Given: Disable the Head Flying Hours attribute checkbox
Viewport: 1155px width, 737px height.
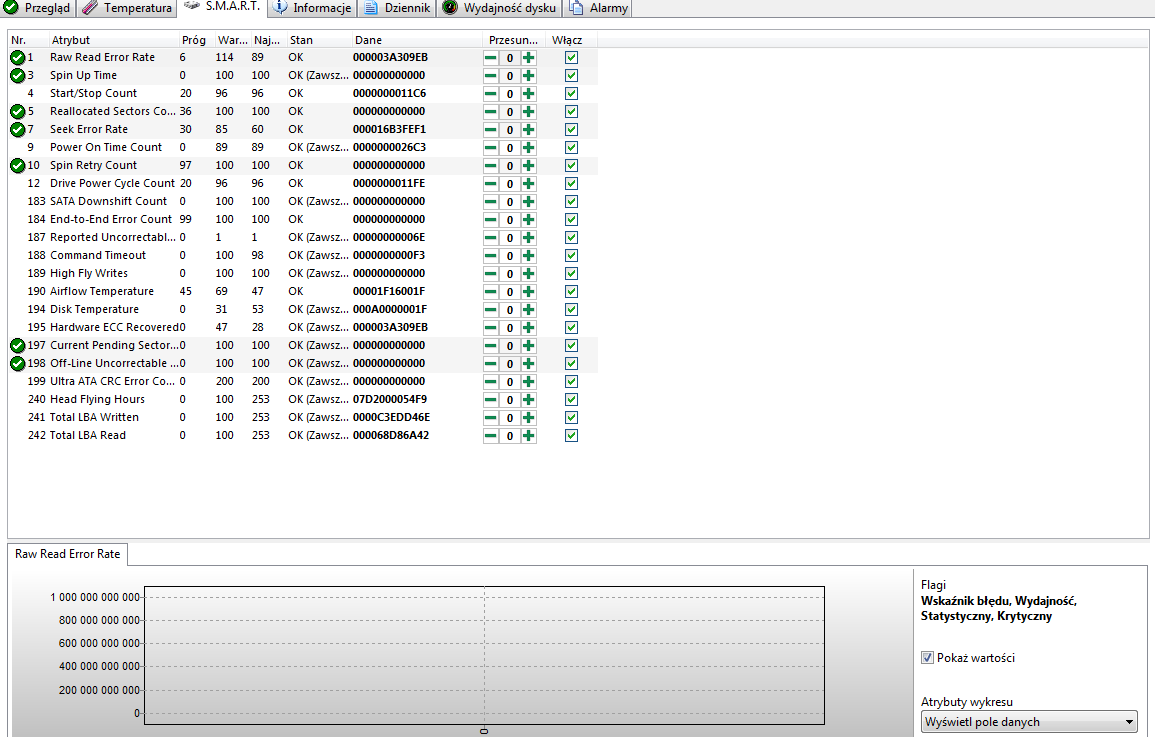Looking at the screenshot, I should tap(571, 400).
